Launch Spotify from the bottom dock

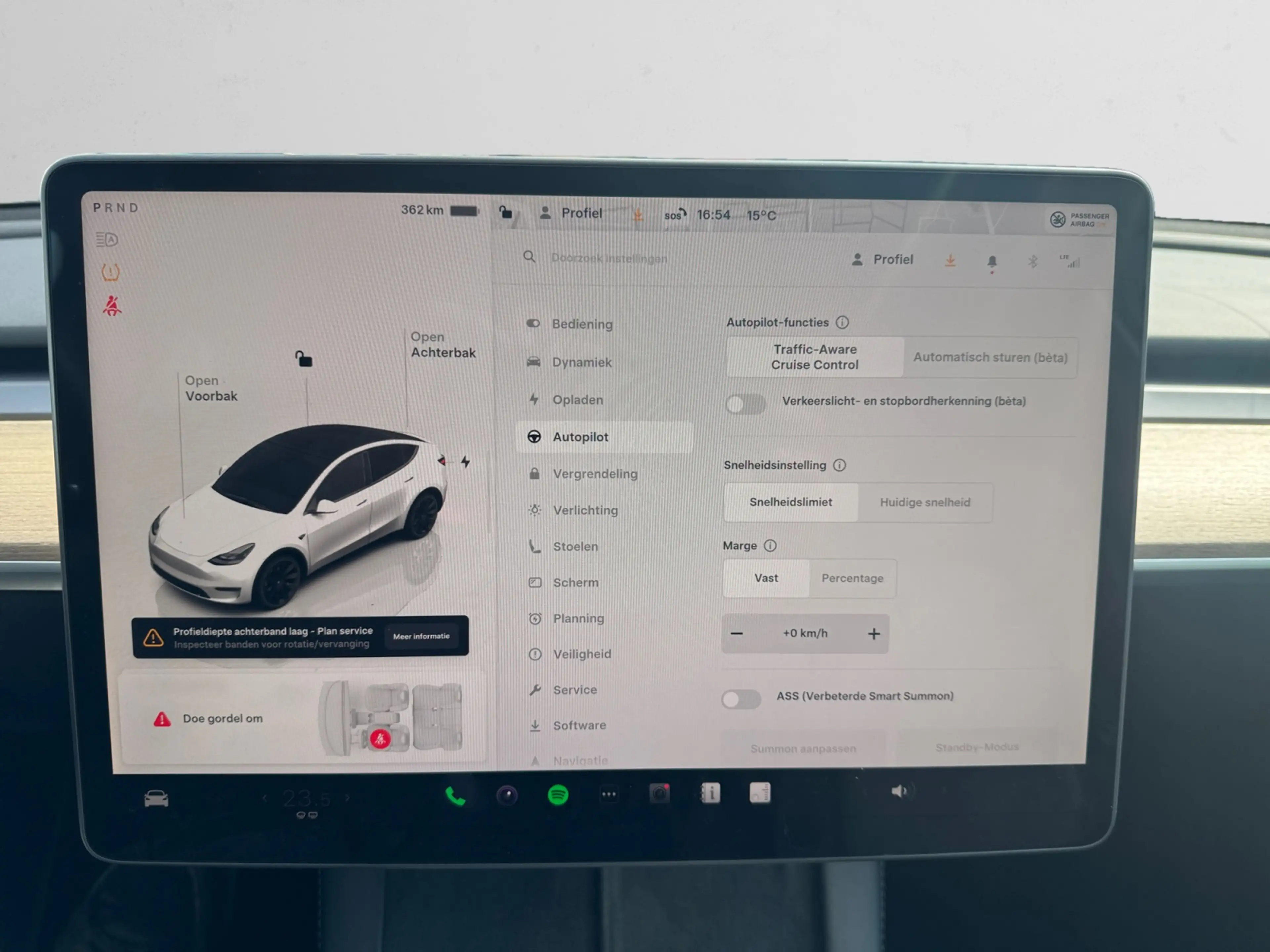coord(558,795)
